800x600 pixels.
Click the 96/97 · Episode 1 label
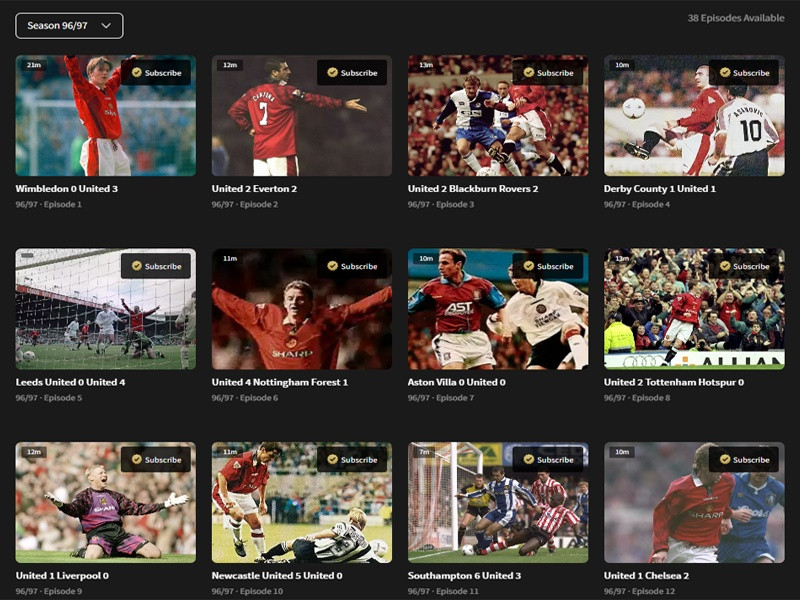point(48,204)
